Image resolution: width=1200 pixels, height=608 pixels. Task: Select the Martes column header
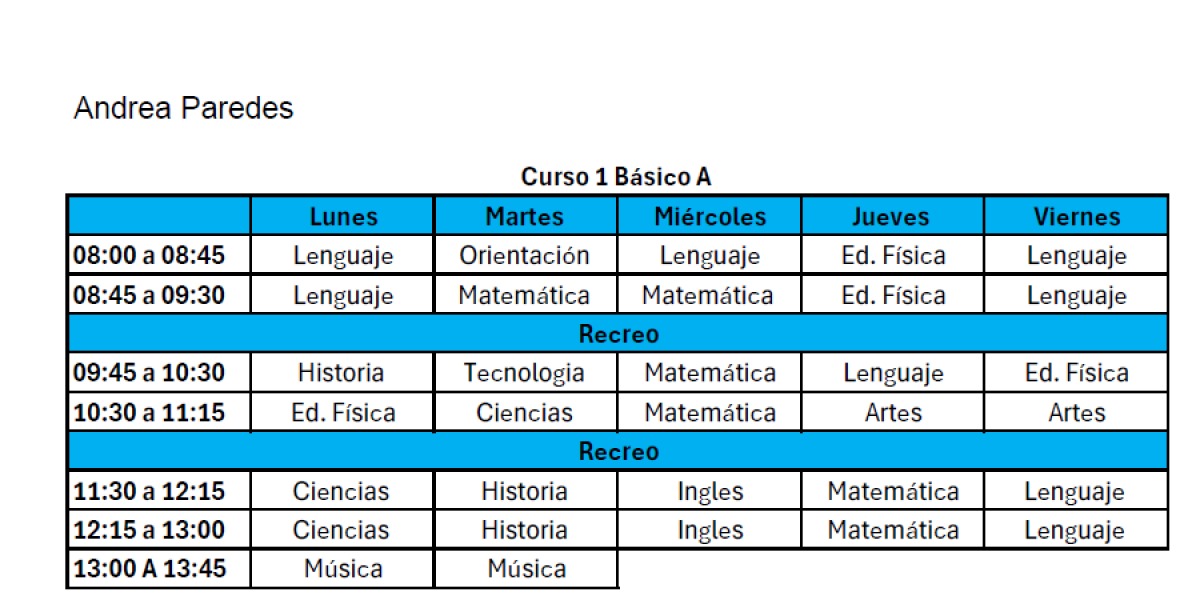coord(525,216)
